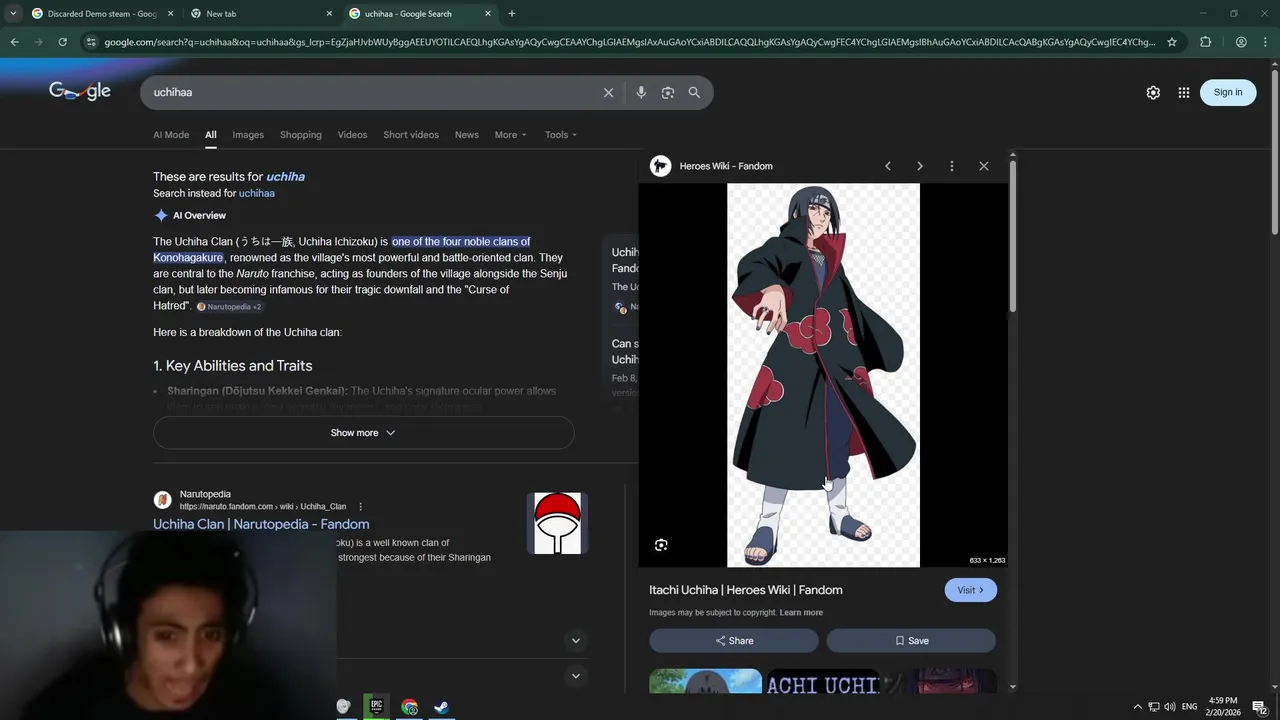Reload the page in Chrome

click(62, 42)
